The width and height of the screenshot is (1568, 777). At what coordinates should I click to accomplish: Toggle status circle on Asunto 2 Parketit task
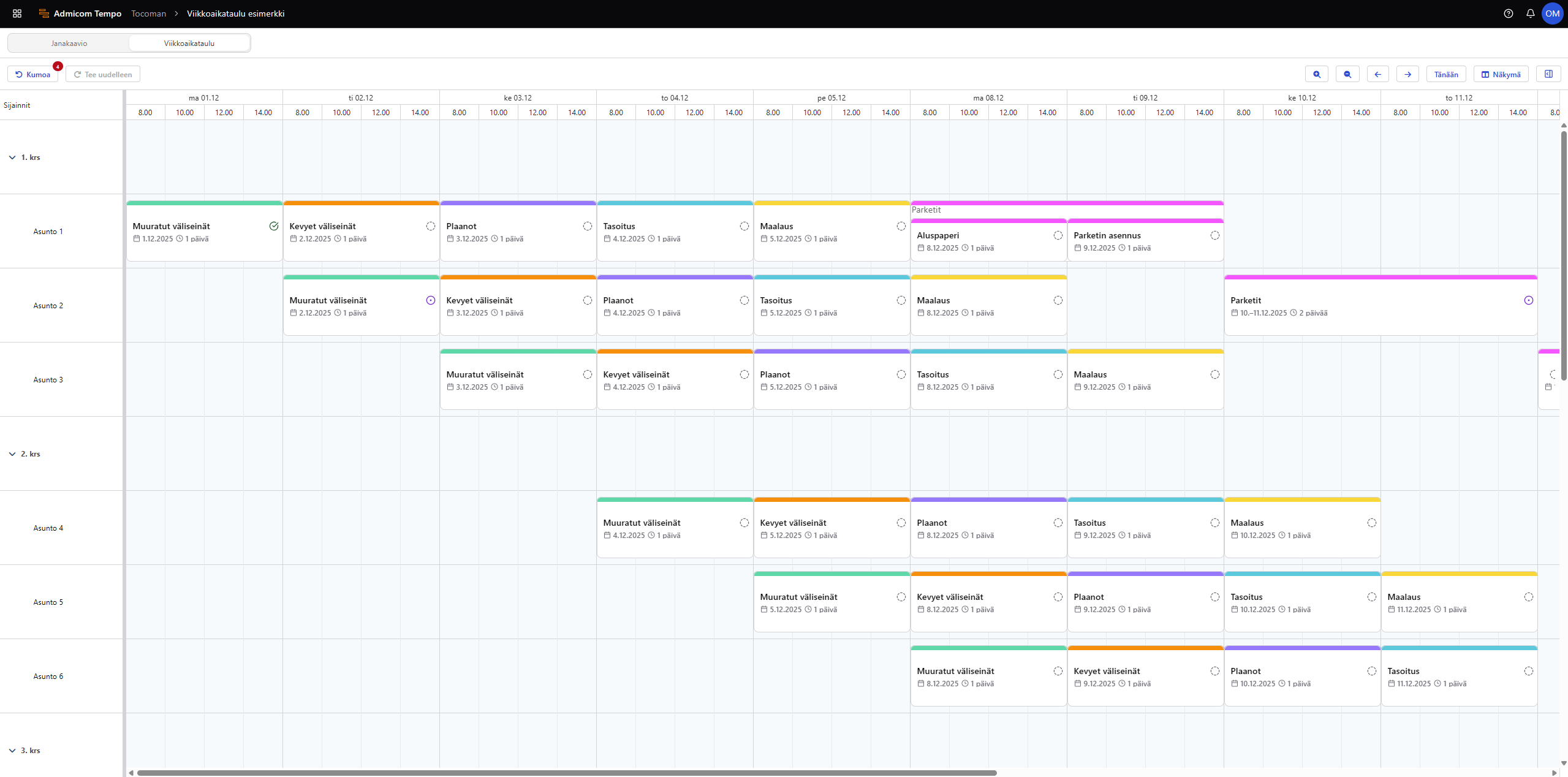click(1528, 300)
